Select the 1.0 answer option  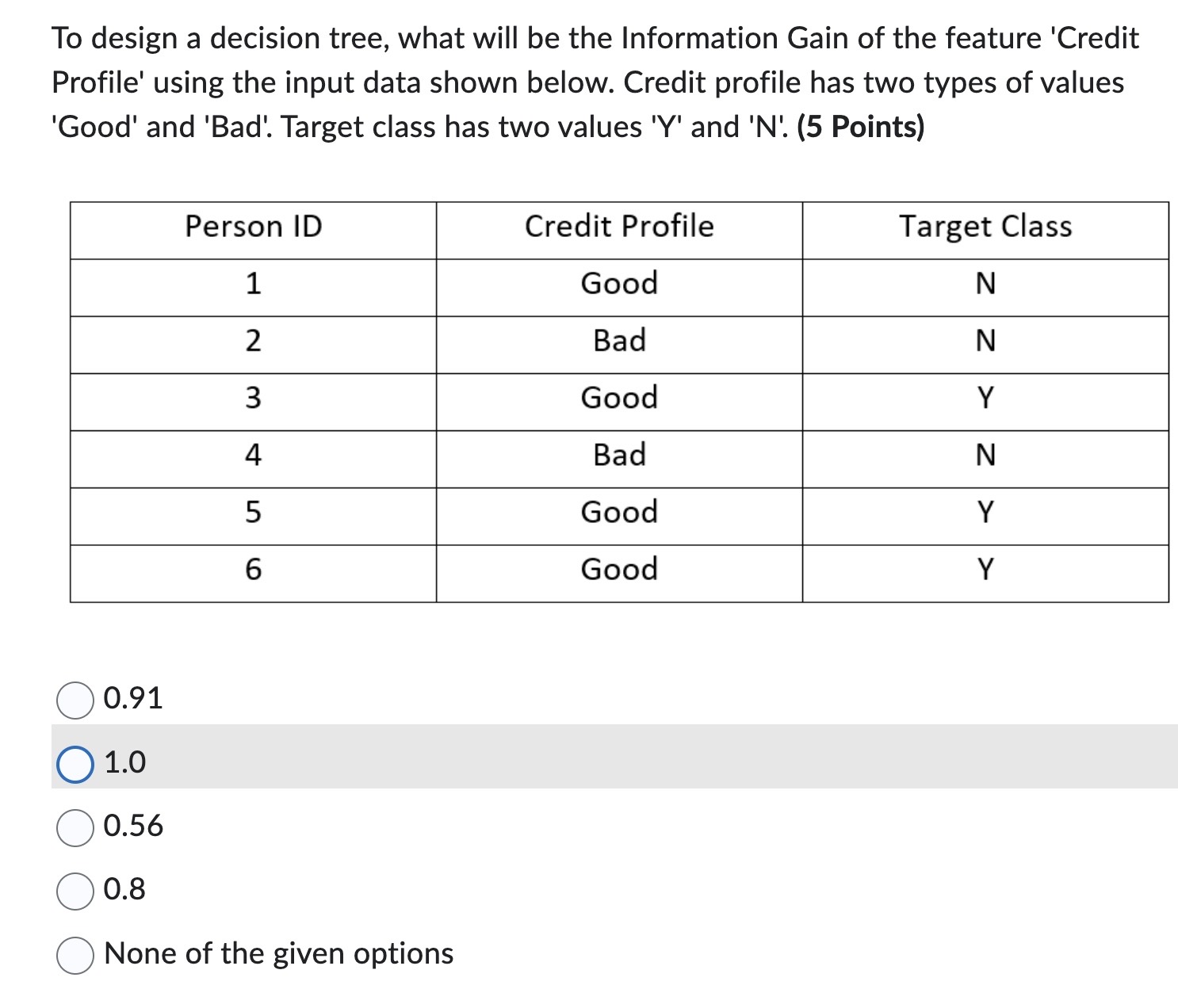coord(75,763)
